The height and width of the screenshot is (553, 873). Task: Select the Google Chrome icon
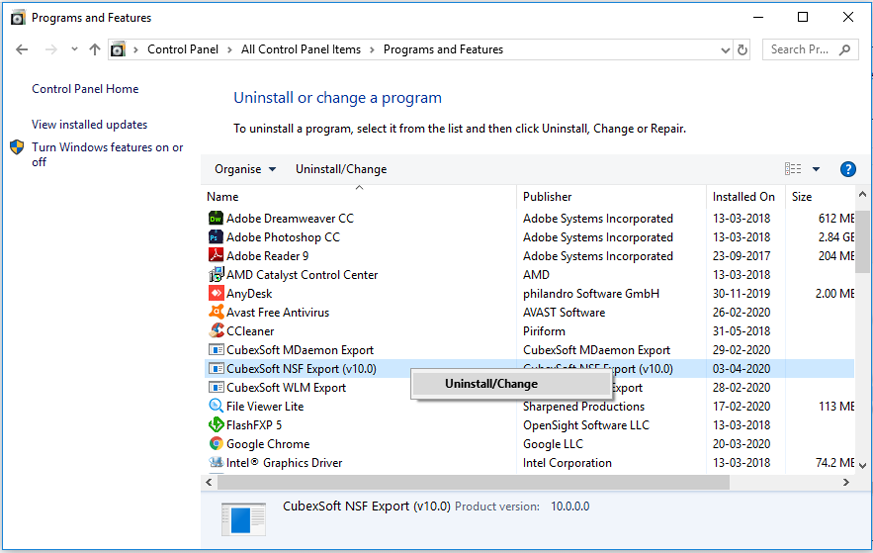(216, 444)
